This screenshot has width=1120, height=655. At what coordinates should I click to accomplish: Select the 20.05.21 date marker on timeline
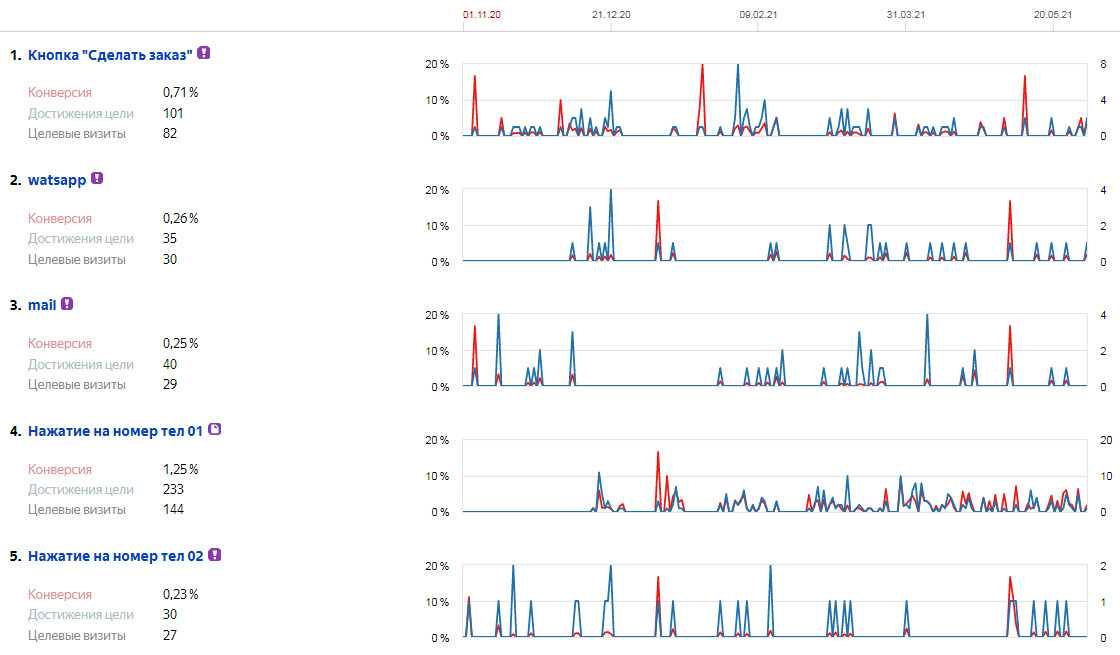pyautogui.click(x=1053, y=14)
